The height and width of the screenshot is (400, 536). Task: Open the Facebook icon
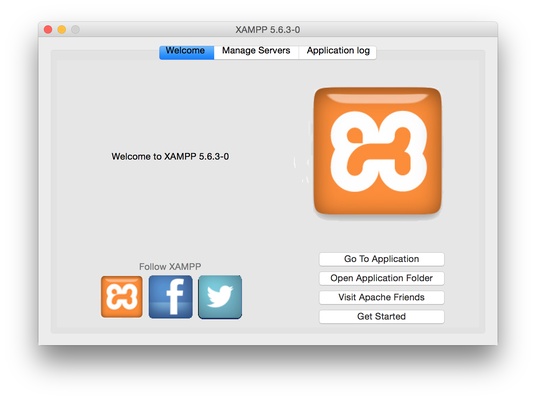click(x=171, y=297)
